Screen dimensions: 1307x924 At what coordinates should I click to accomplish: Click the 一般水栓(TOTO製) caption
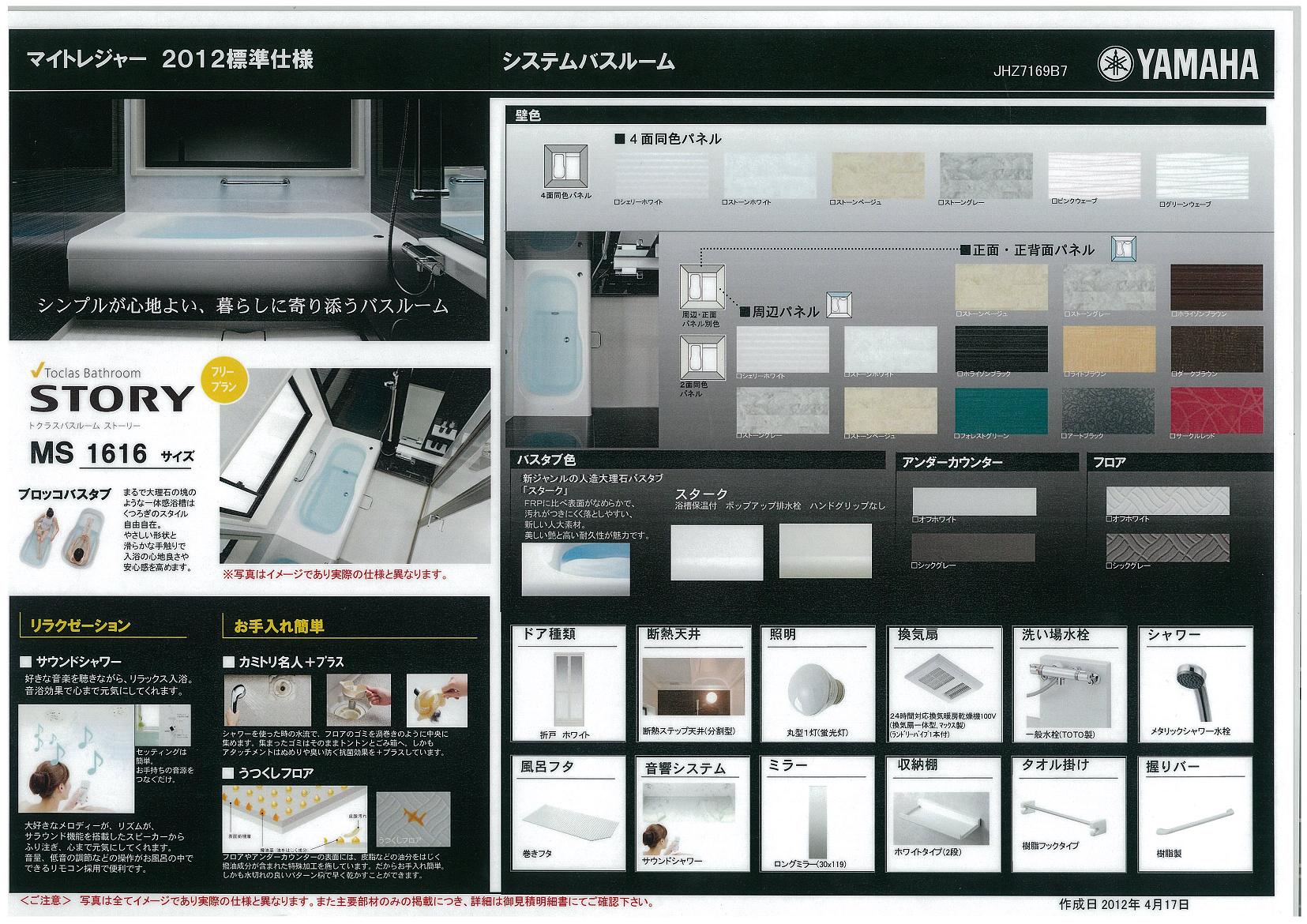pos(1059,734)
